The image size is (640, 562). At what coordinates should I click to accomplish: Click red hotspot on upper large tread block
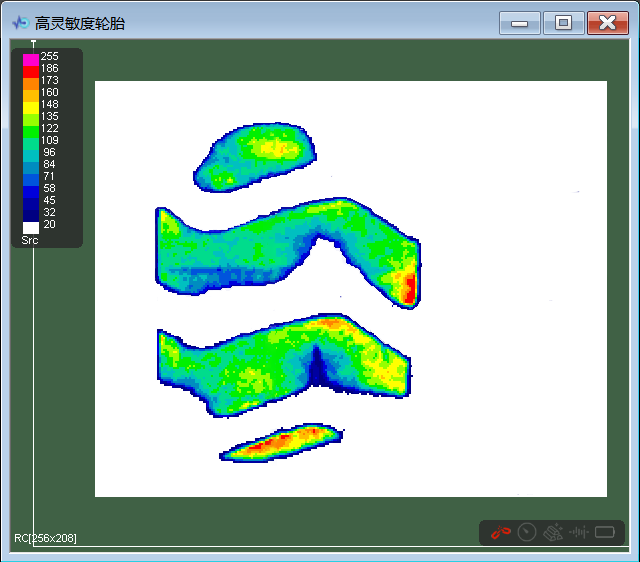click(409, 288)
